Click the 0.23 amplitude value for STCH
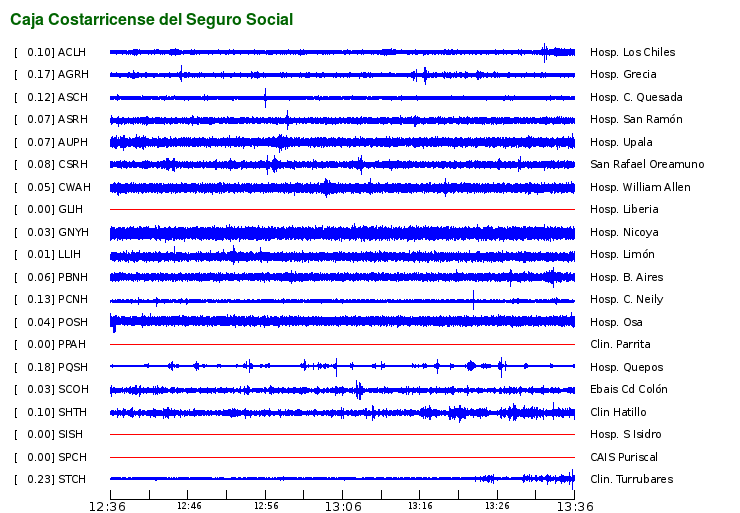Screen dimensions: 740x513 pyautogui.click(x=39, y=480)
